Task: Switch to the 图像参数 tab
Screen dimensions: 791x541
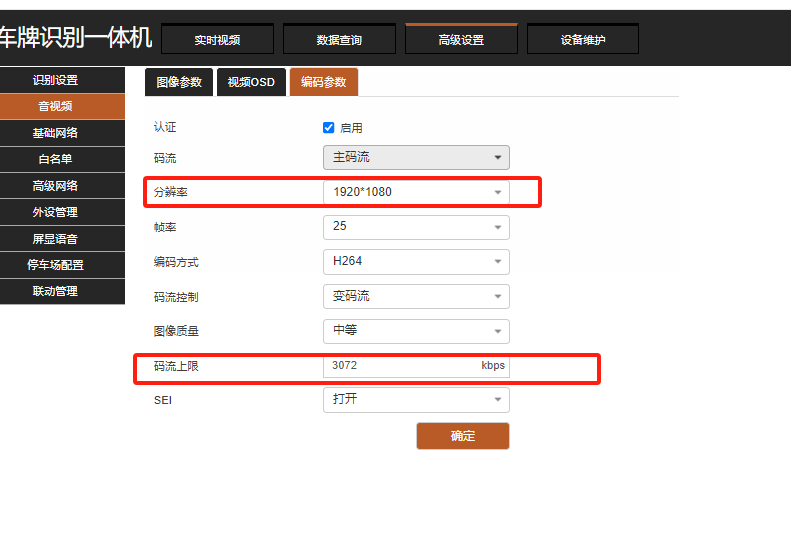Action: pos(179,82)
